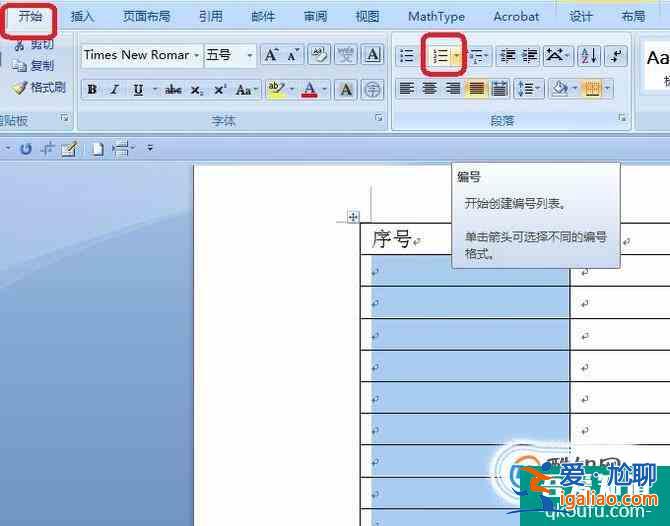Click the character shading A icon
670x526 pixels.
click(346, 90)
